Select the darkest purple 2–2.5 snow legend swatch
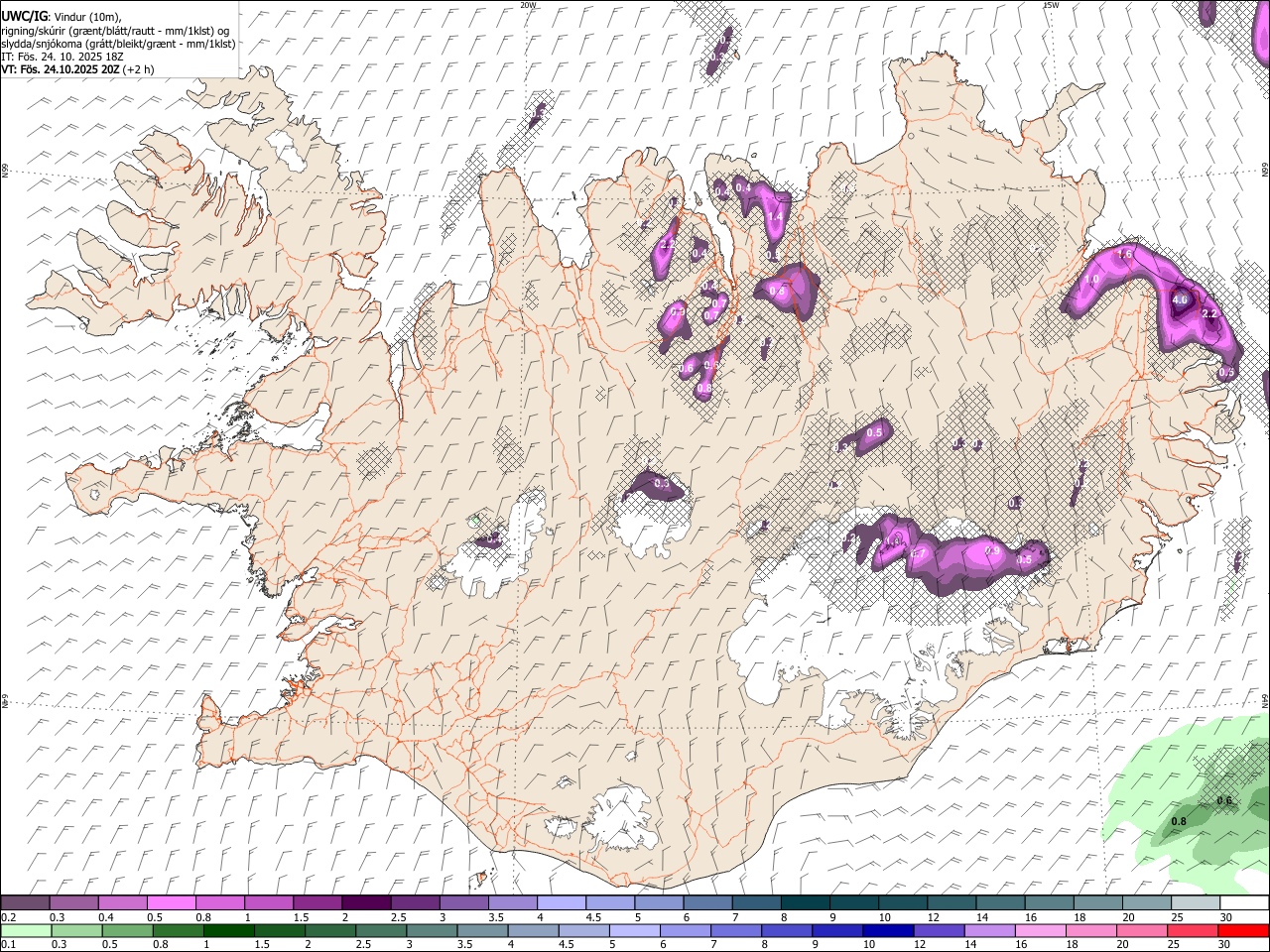Viewport: 1270px width, 952px height. pyautogui.click(x=366, y=903)
